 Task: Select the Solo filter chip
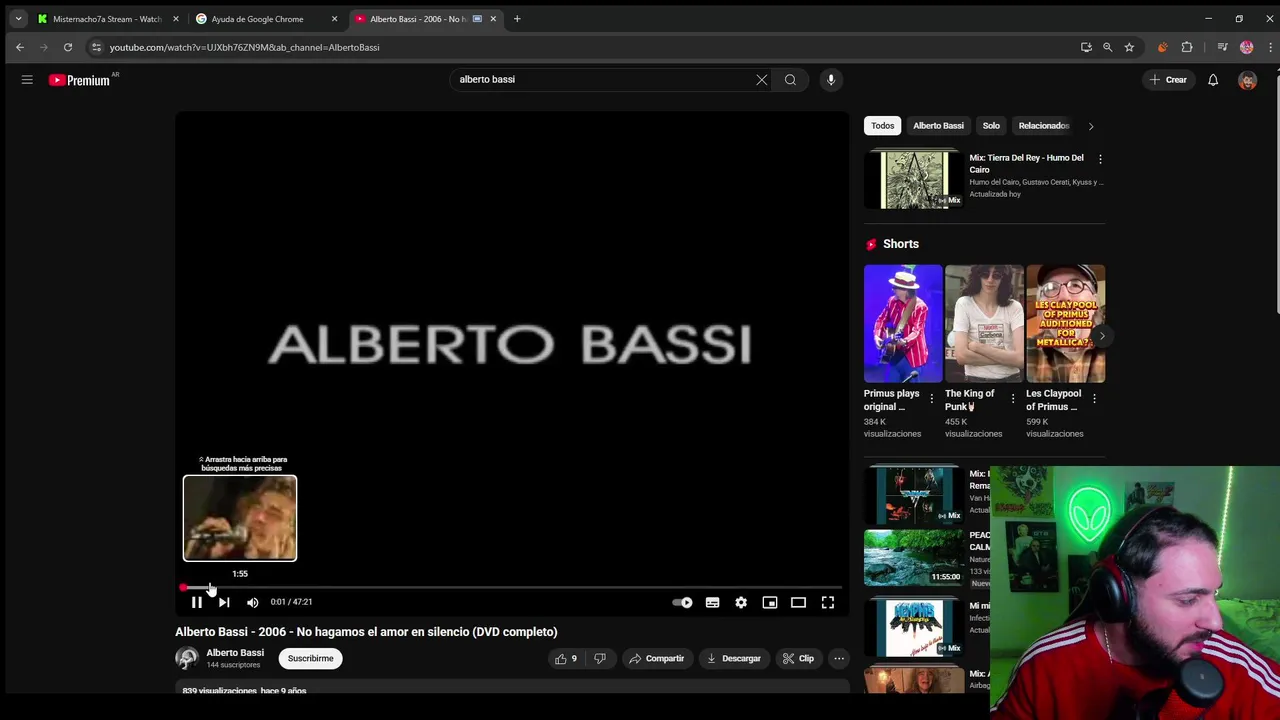click(x=991, y=126)
